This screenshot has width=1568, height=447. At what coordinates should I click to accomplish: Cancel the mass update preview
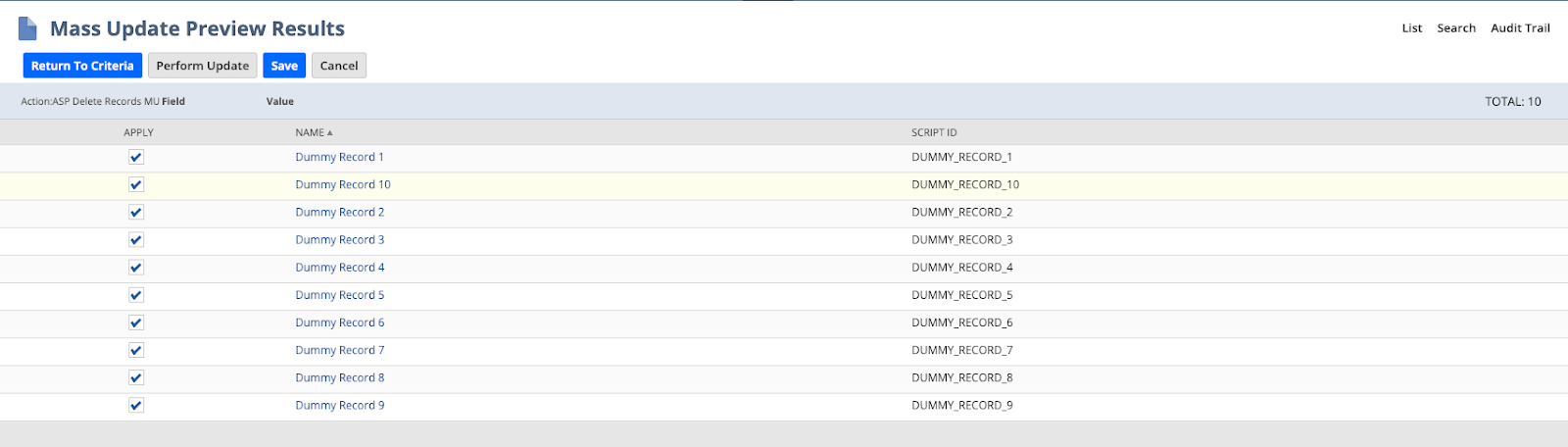click(339, 66)
